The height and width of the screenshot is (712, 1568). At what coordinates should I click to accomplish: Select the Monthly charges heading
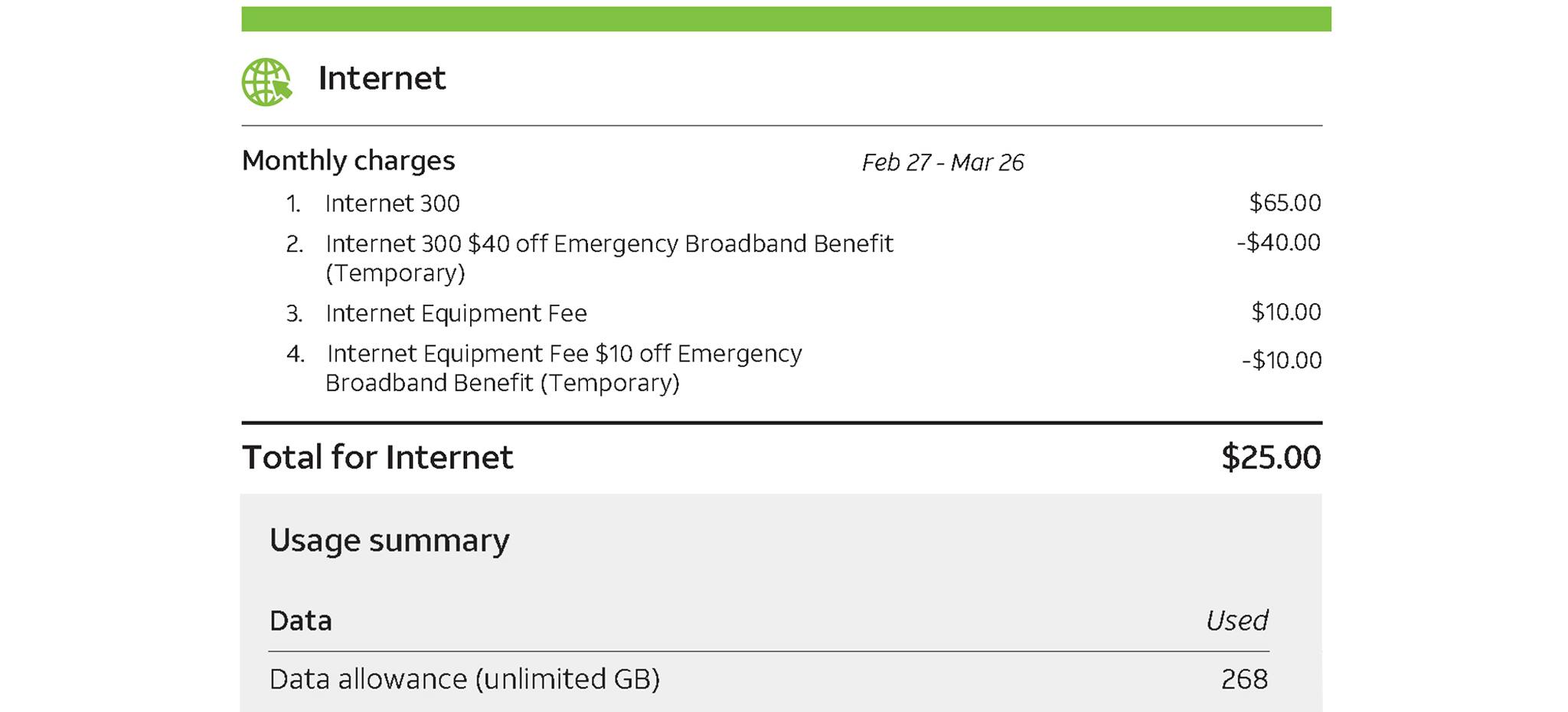pos(348,161)
